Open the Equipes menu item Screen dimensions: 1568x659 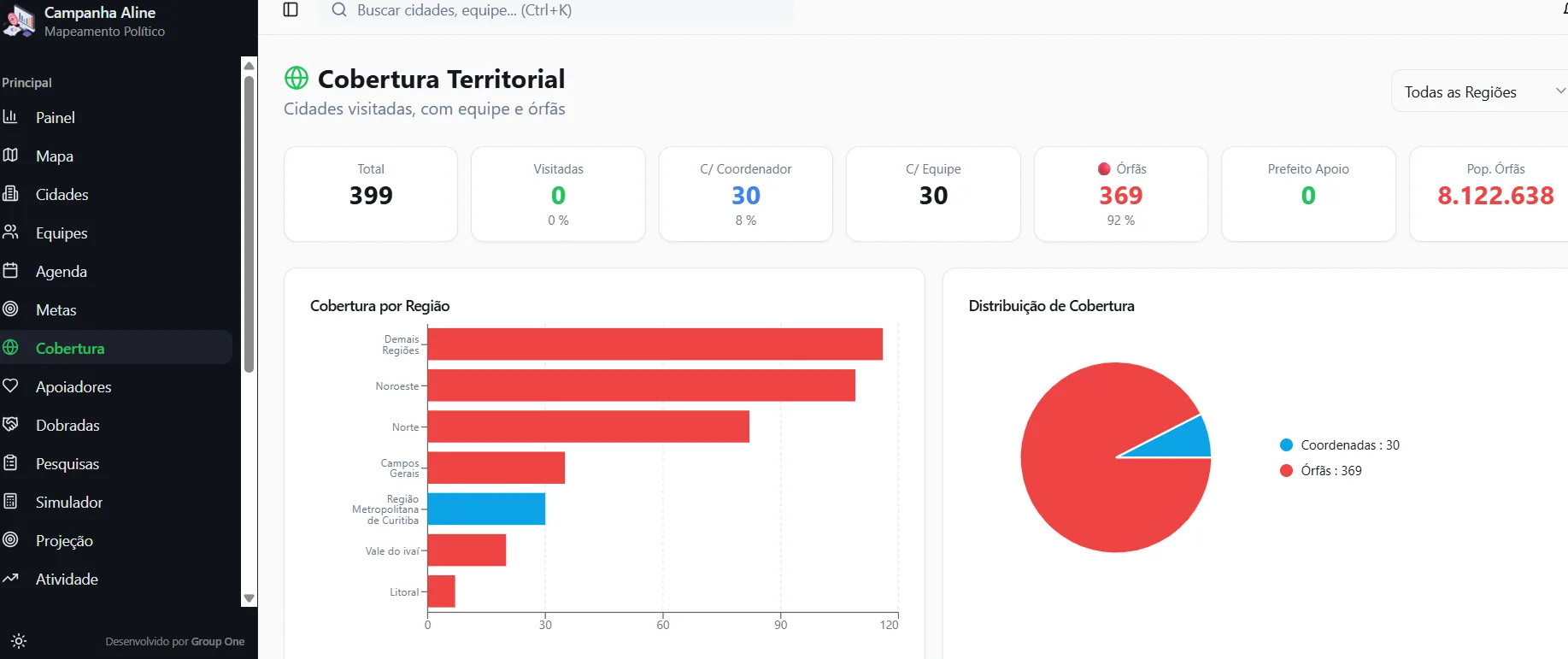tap(116, 232)
